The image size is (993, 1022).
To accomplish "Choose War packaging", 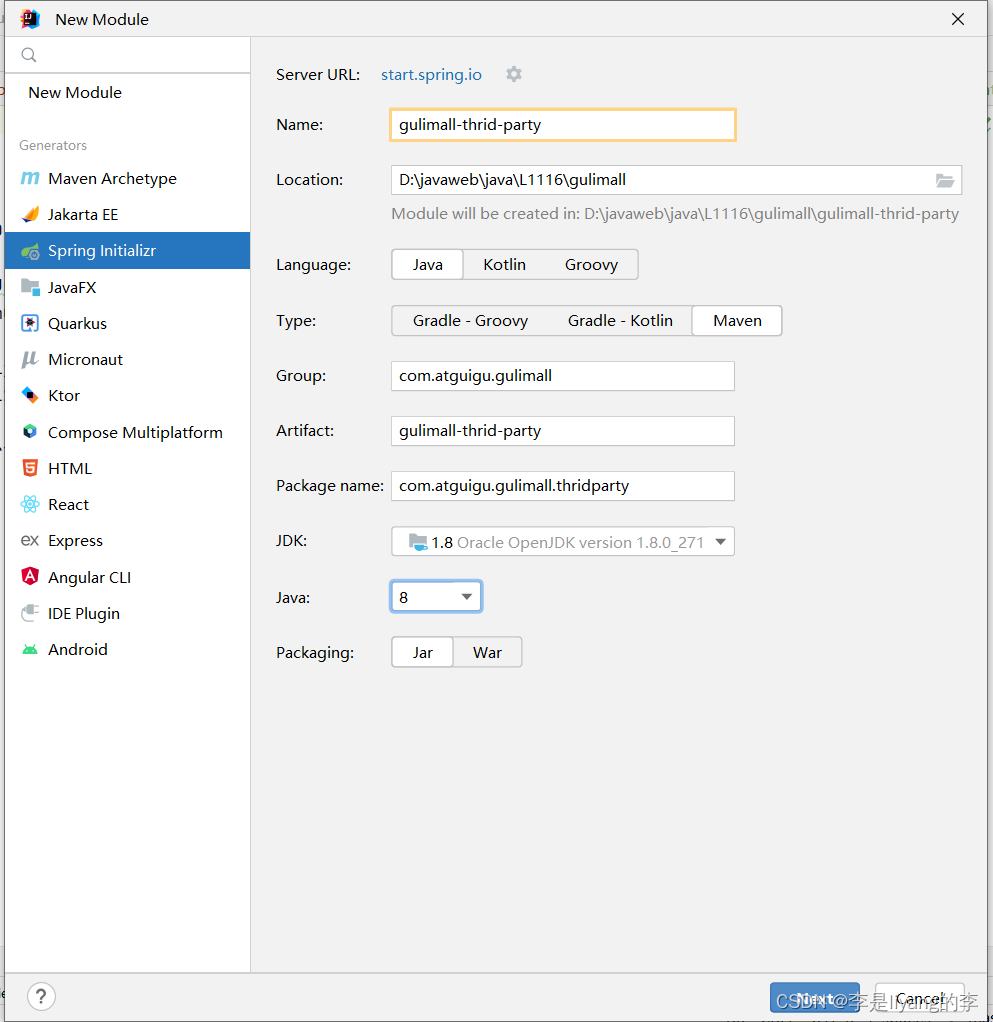I will (x=487, y=651).
